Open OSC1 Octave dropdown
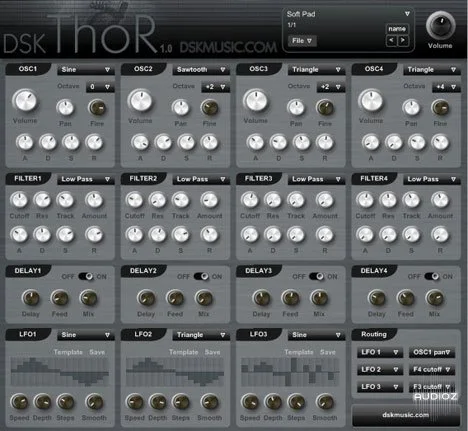The width and height of the screenshot is (468, 431). (100, 87)
